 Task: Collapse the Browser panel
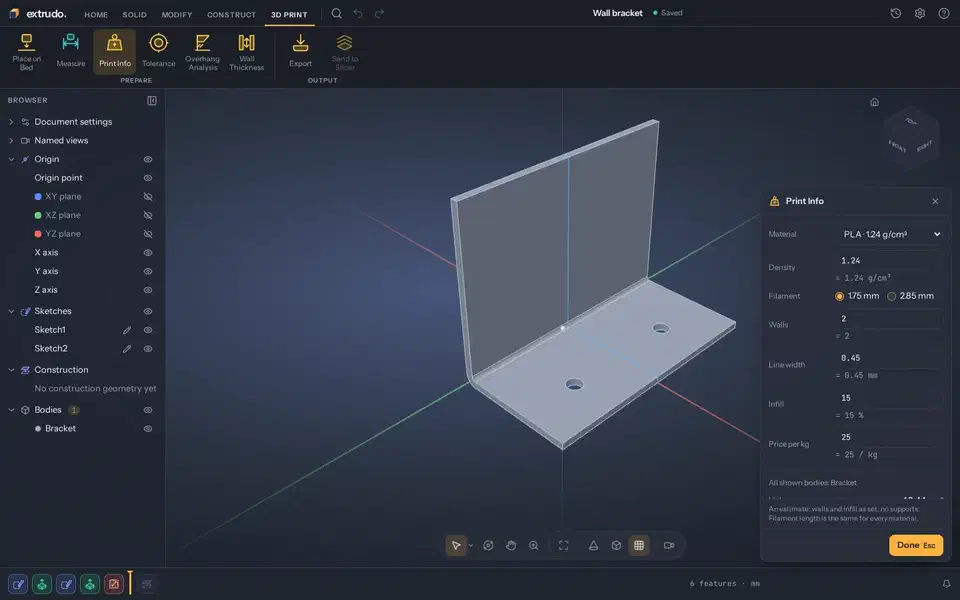(152, 100)
